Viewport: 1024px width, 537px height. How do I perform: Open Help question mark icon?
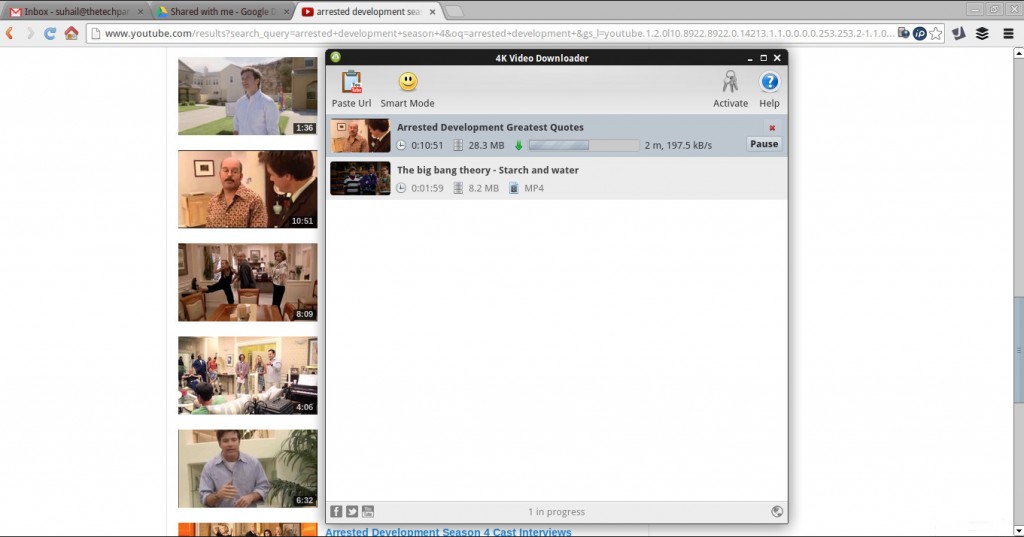point(769,82)
